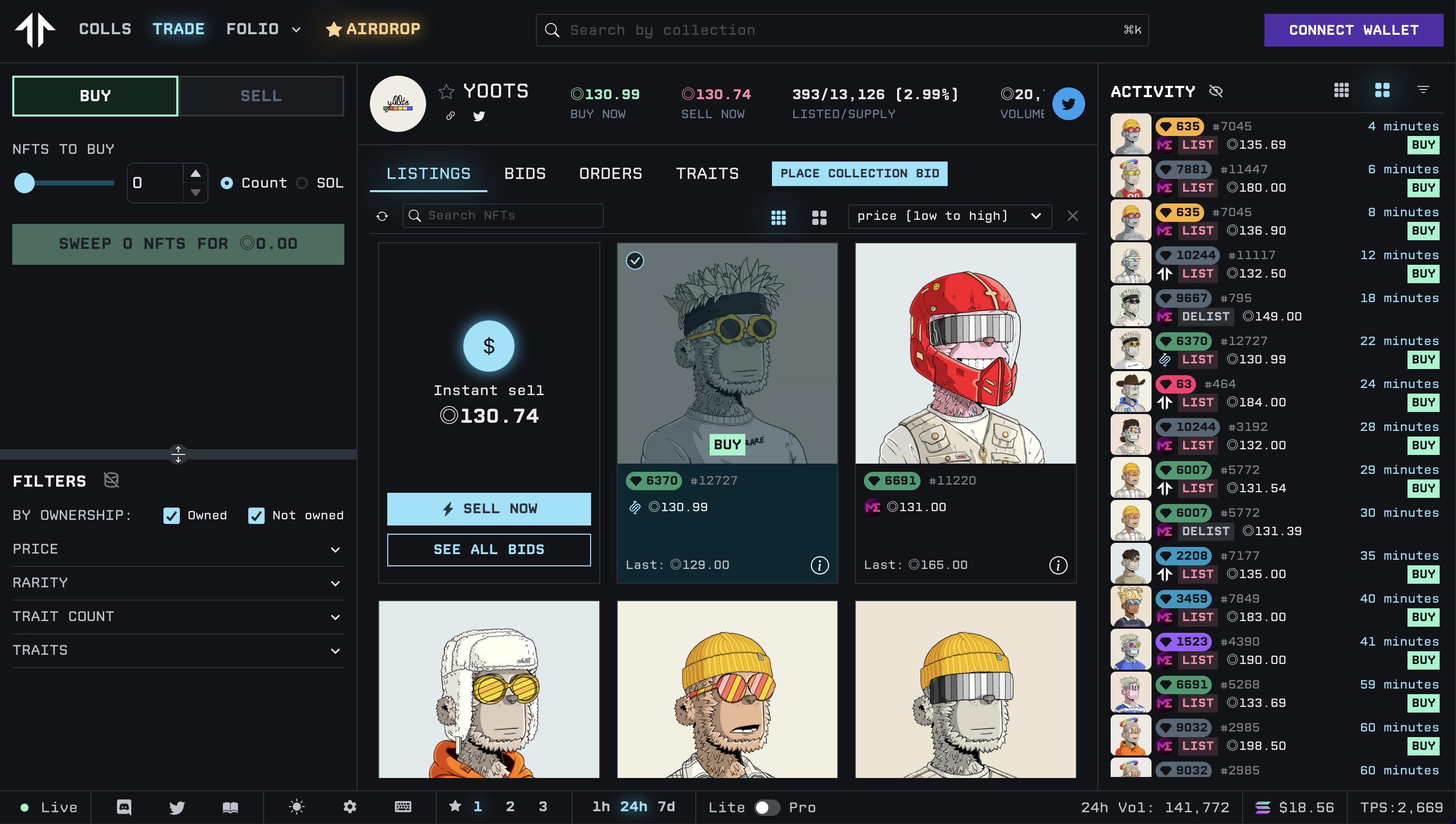This screenshot has width=1456, height=824.
Task: Expand the Price filter
Action: click(178, 549)
